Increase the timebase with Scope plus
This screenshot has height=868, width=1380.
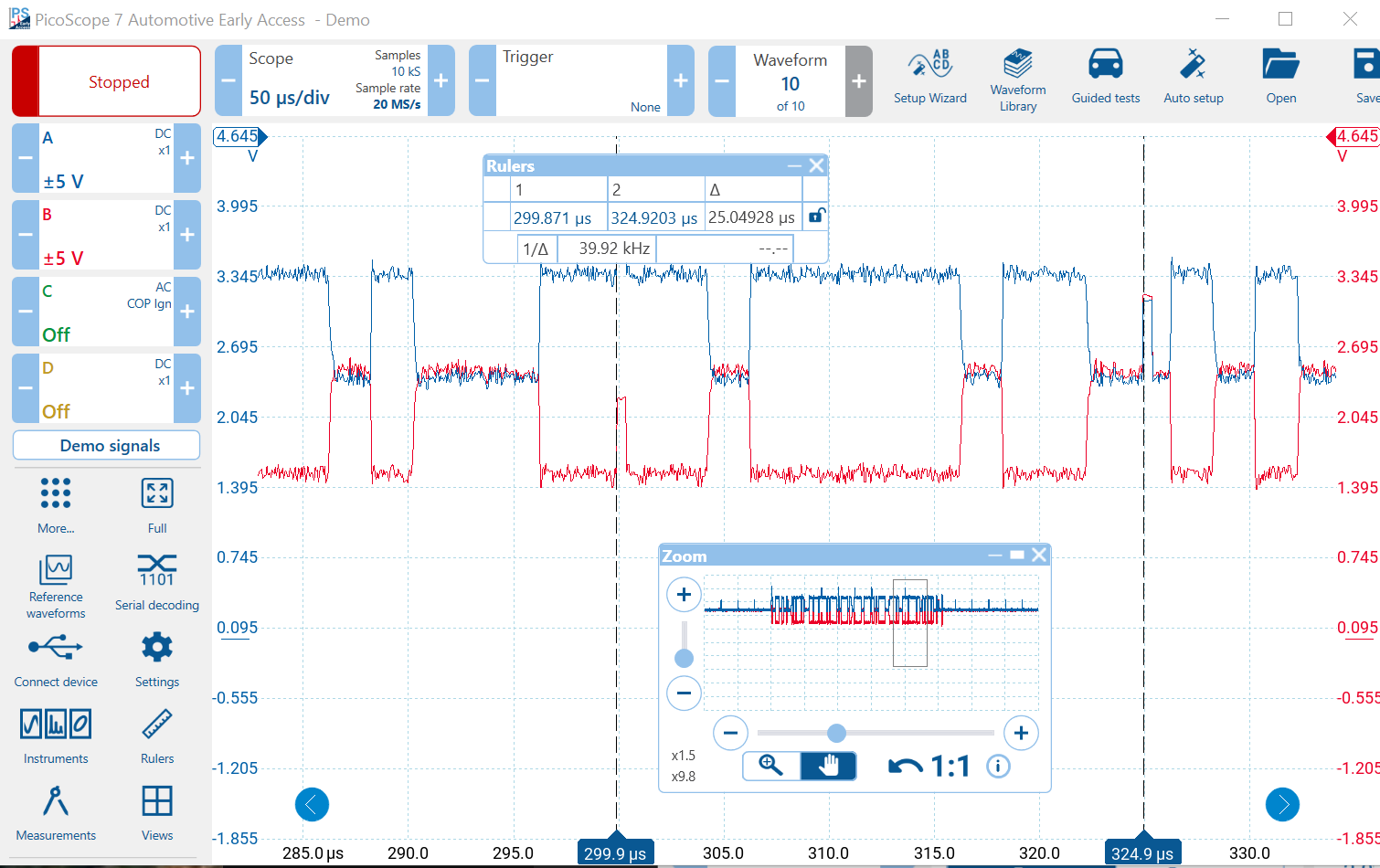[441, 80]
